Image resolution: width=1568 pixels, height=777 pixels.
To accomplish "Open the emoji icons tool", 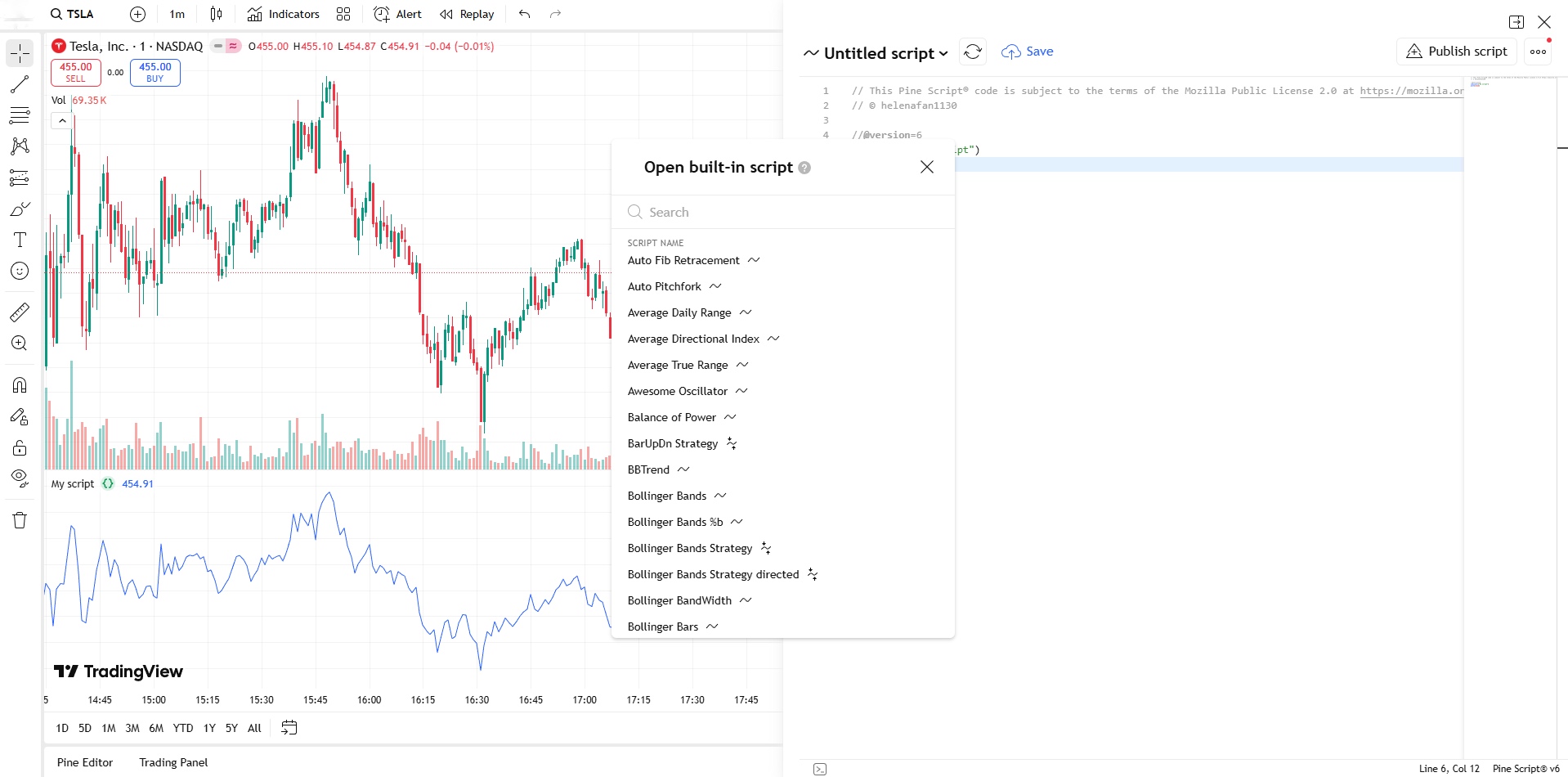I will 20,271.
